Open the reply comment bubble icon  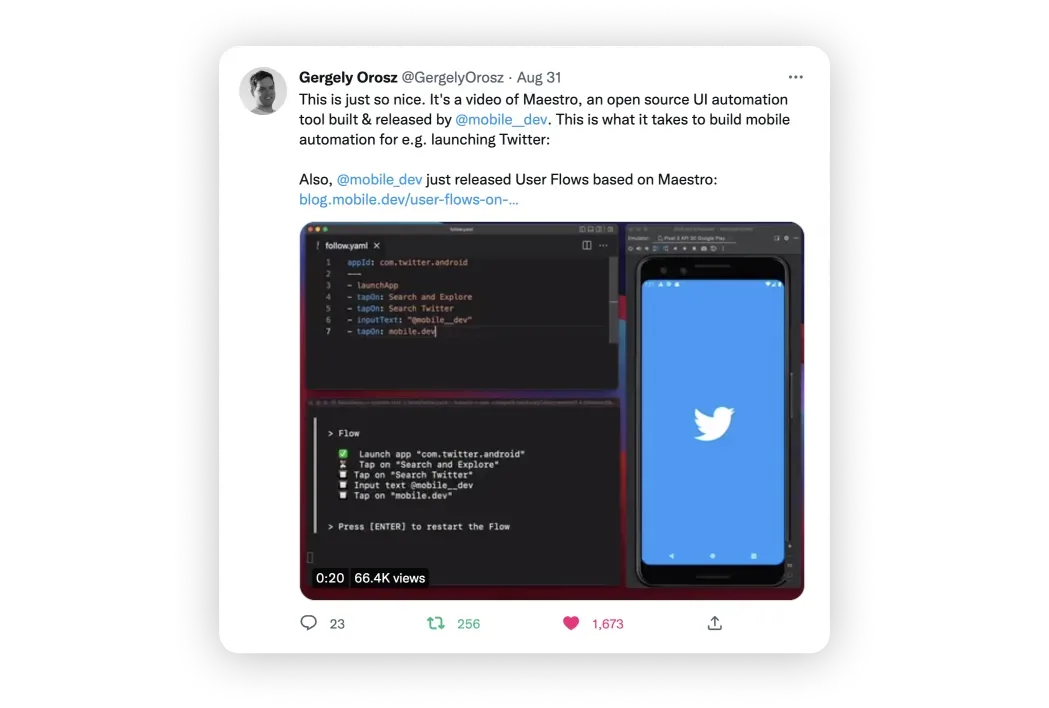308,623
